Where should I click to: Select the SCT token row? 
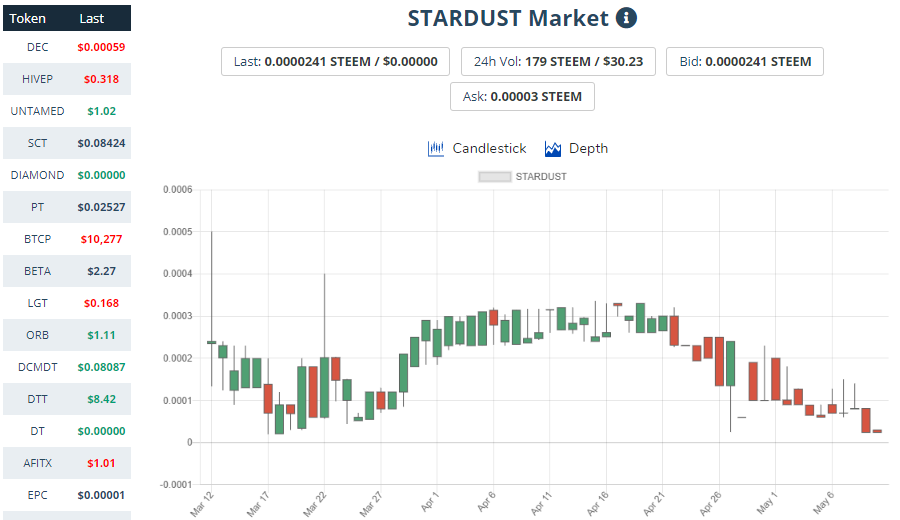pos(67,143)
